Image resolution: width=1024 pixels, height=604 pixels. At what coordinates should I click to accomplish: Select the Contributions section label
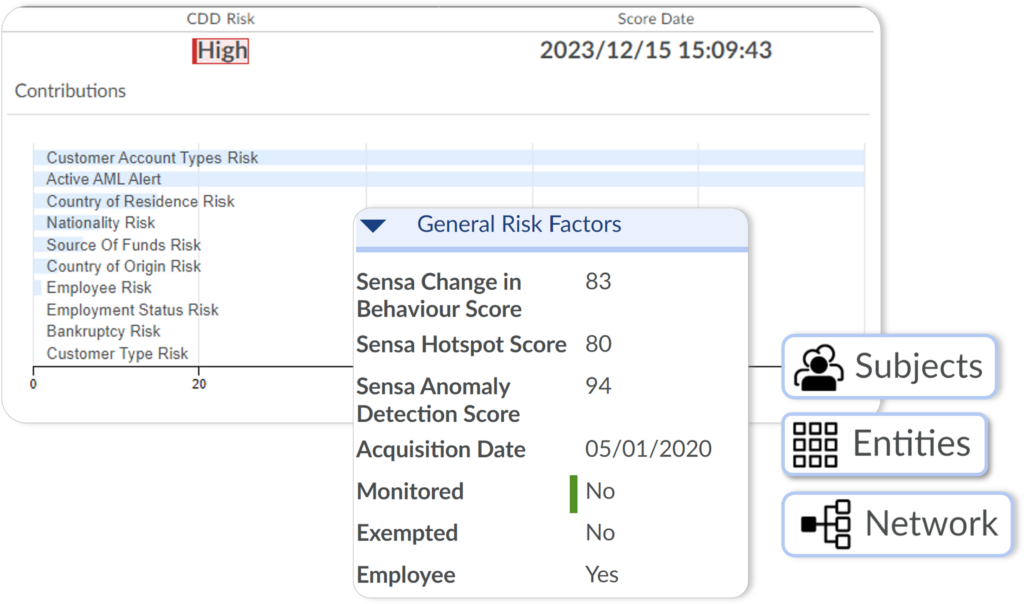(x=70, y=91)
